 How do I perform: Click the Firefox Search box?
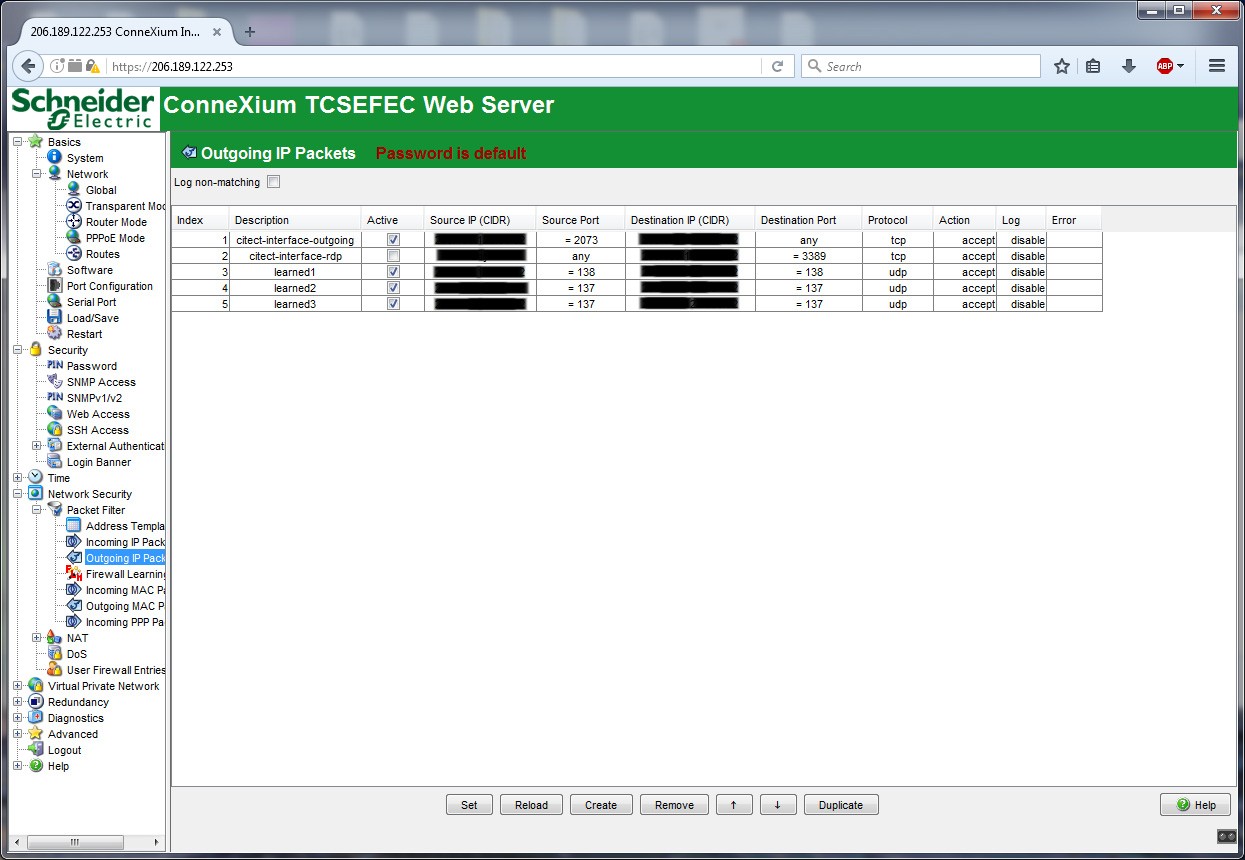[921, 67]
